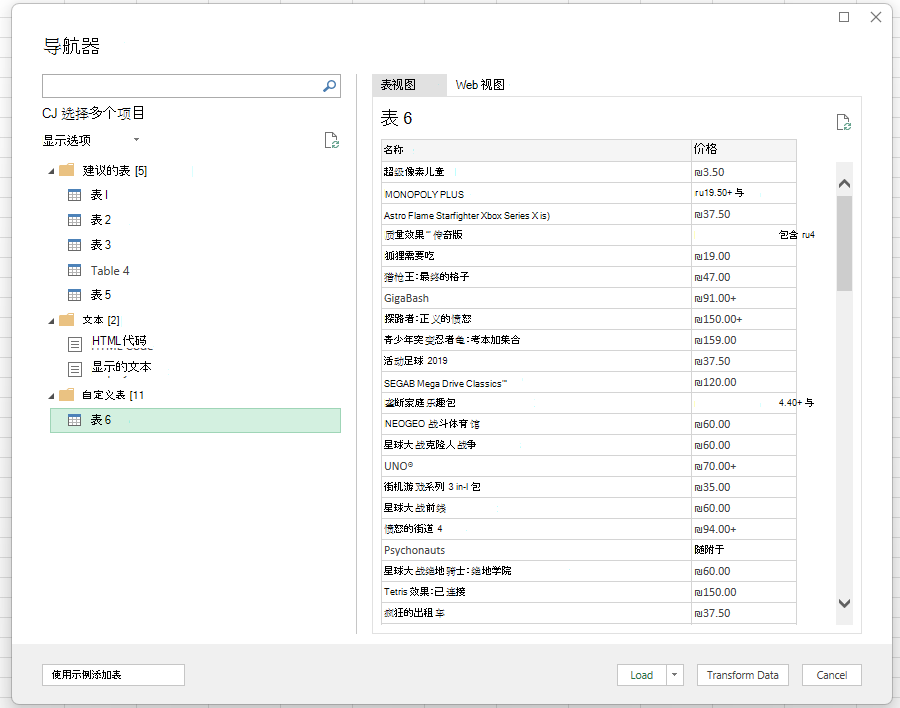Select the 显示的文本 tree label
Viewport: 900px width, 708px height.
(122, 367)
